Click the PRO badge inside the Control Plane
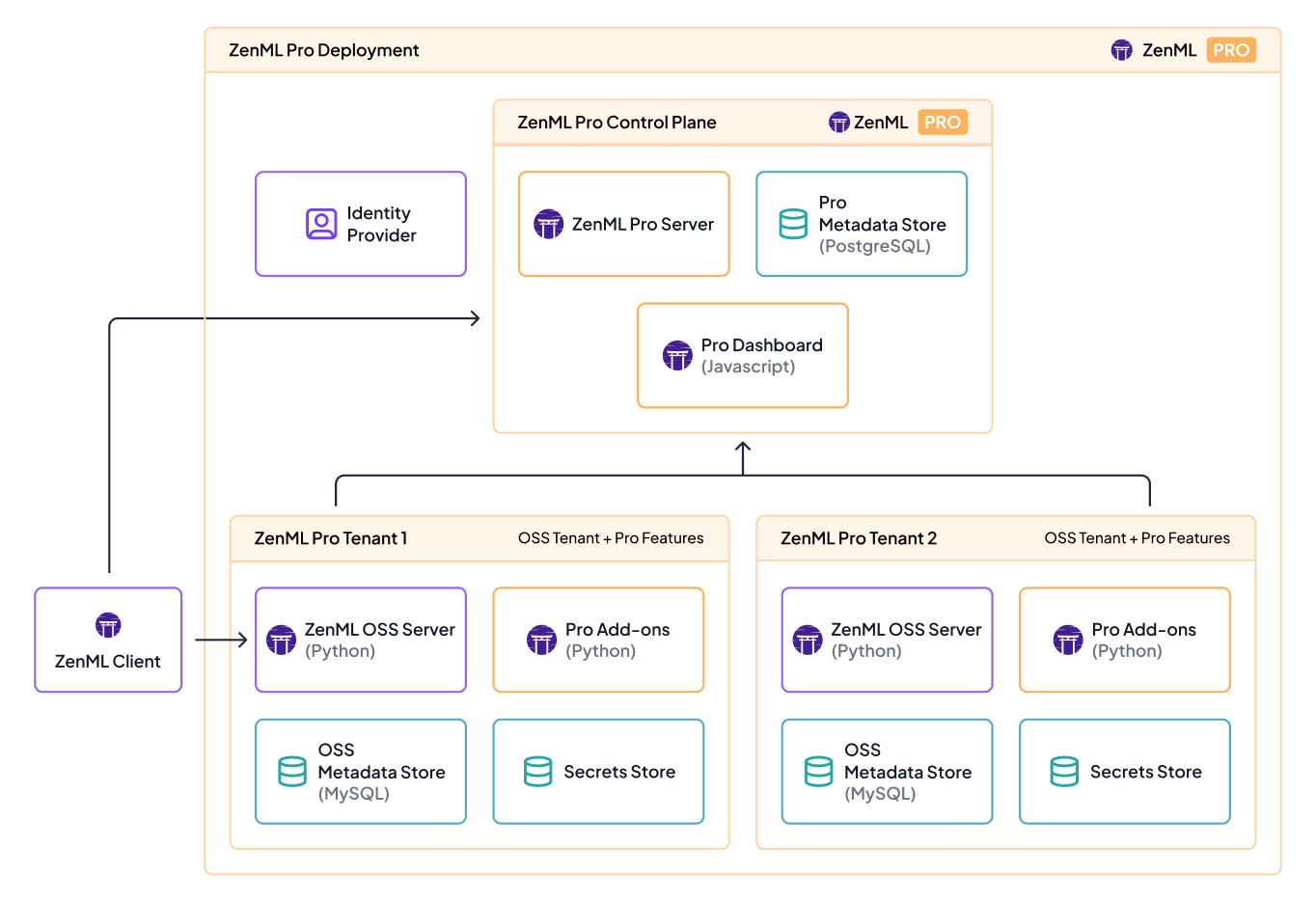1316x902 pixels. click(x=943, y=122)
